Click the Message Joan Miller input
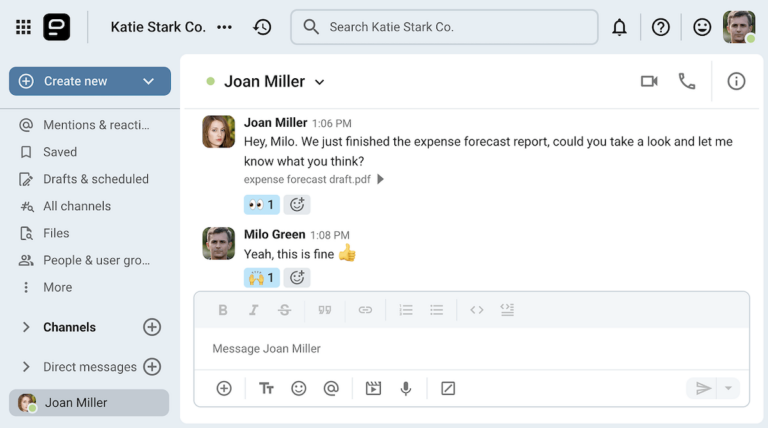768x428 pixels. [471, 349]
